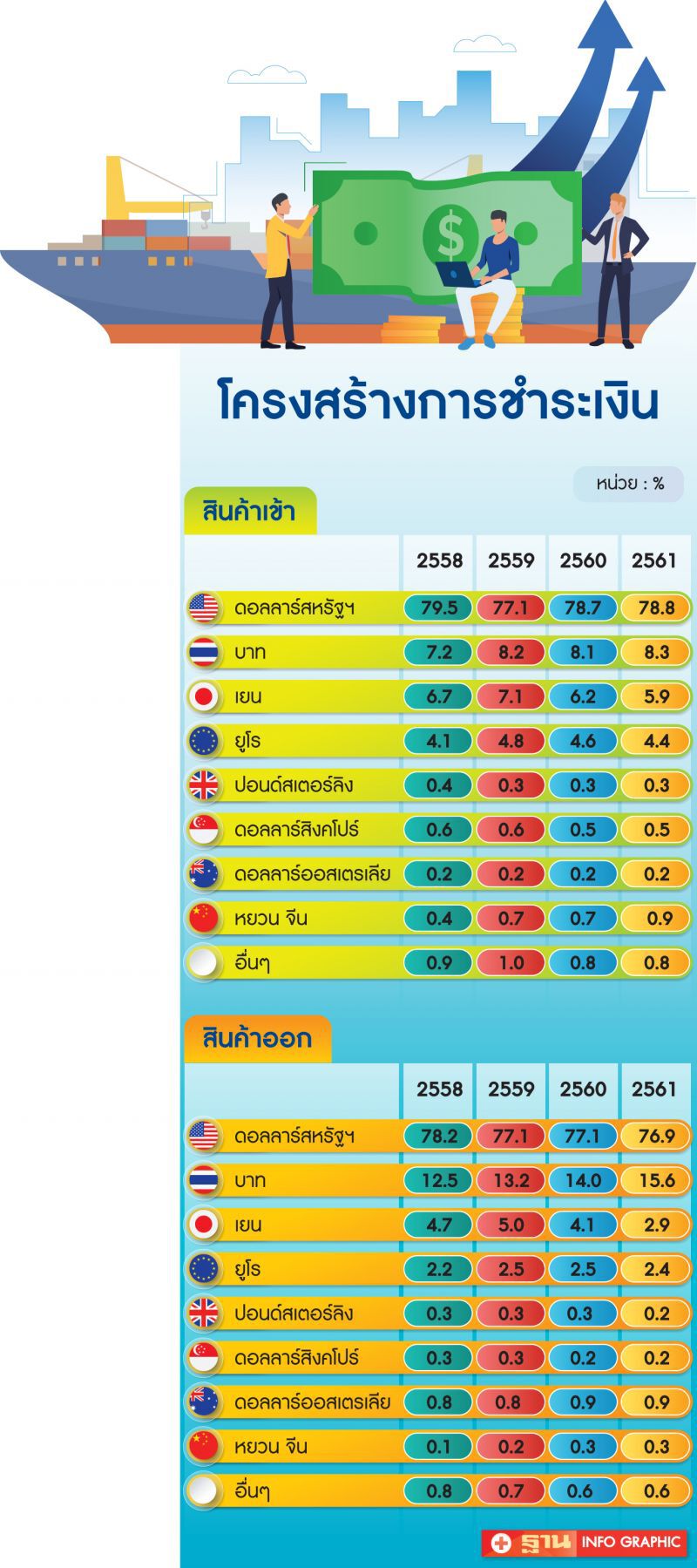Viewport: 697px width, 1568px height.
Task: Click the Singapore flag in the สินค้าเข้า table
Action: click(x=204, y=830)
